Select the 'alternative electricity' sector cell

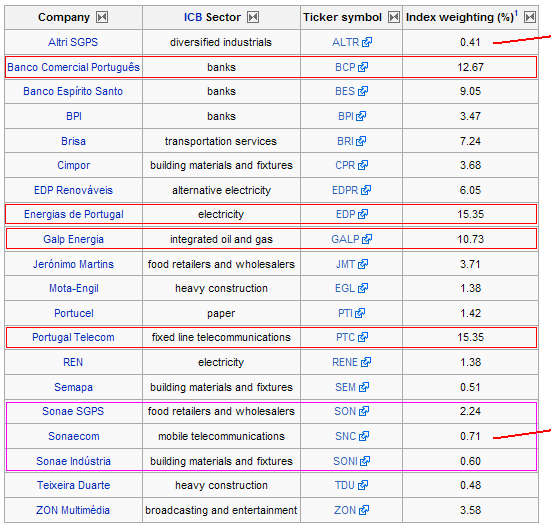(221, 190)
